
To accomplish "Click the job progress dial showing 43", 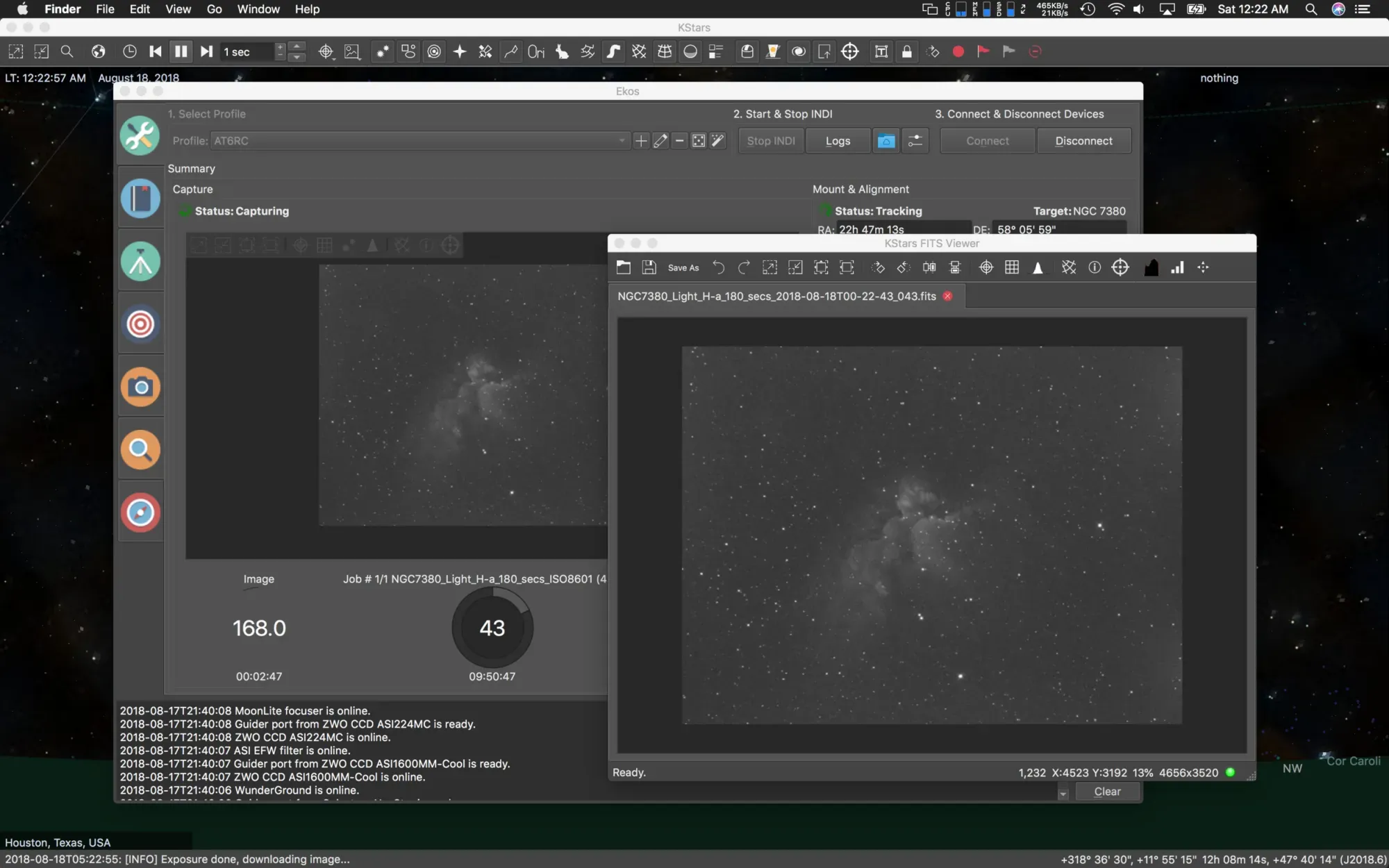I will (492, 628).
